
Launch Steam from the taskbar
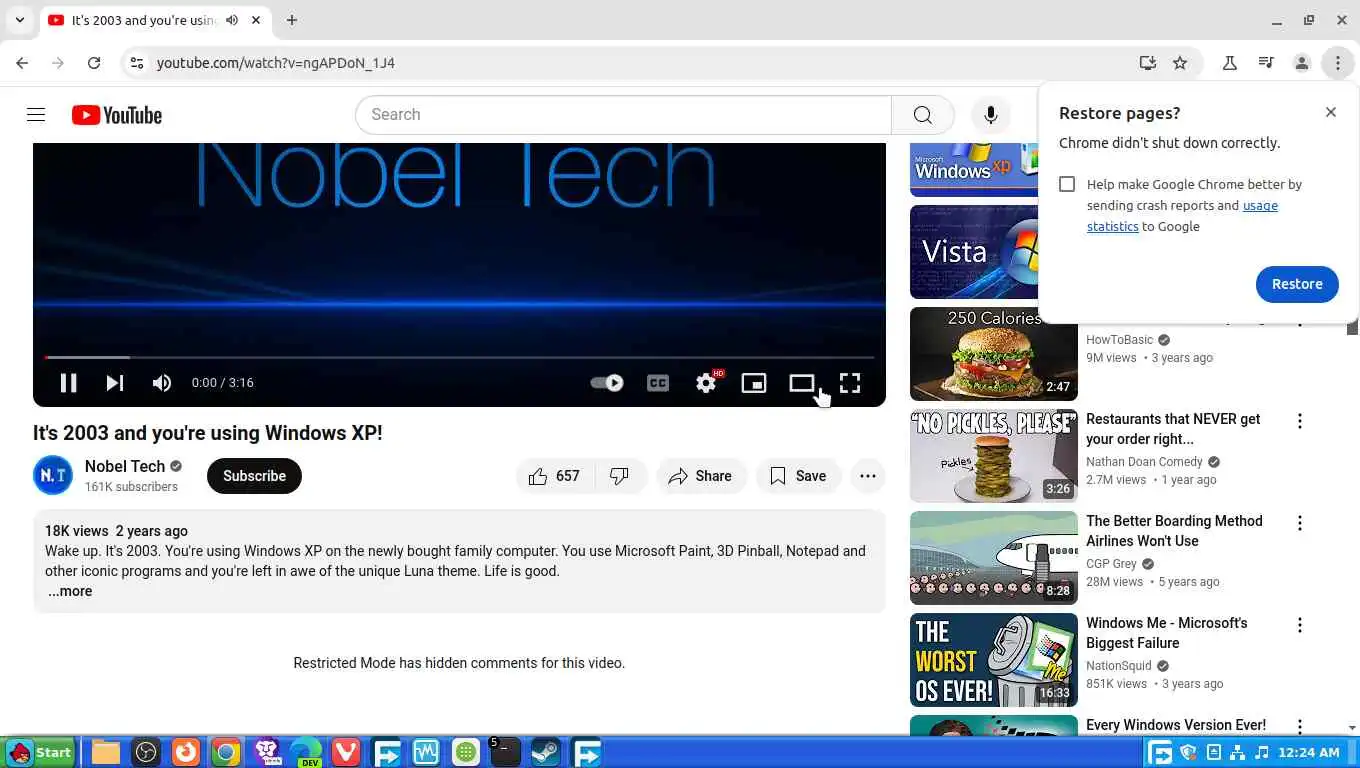tap(545, 752)
